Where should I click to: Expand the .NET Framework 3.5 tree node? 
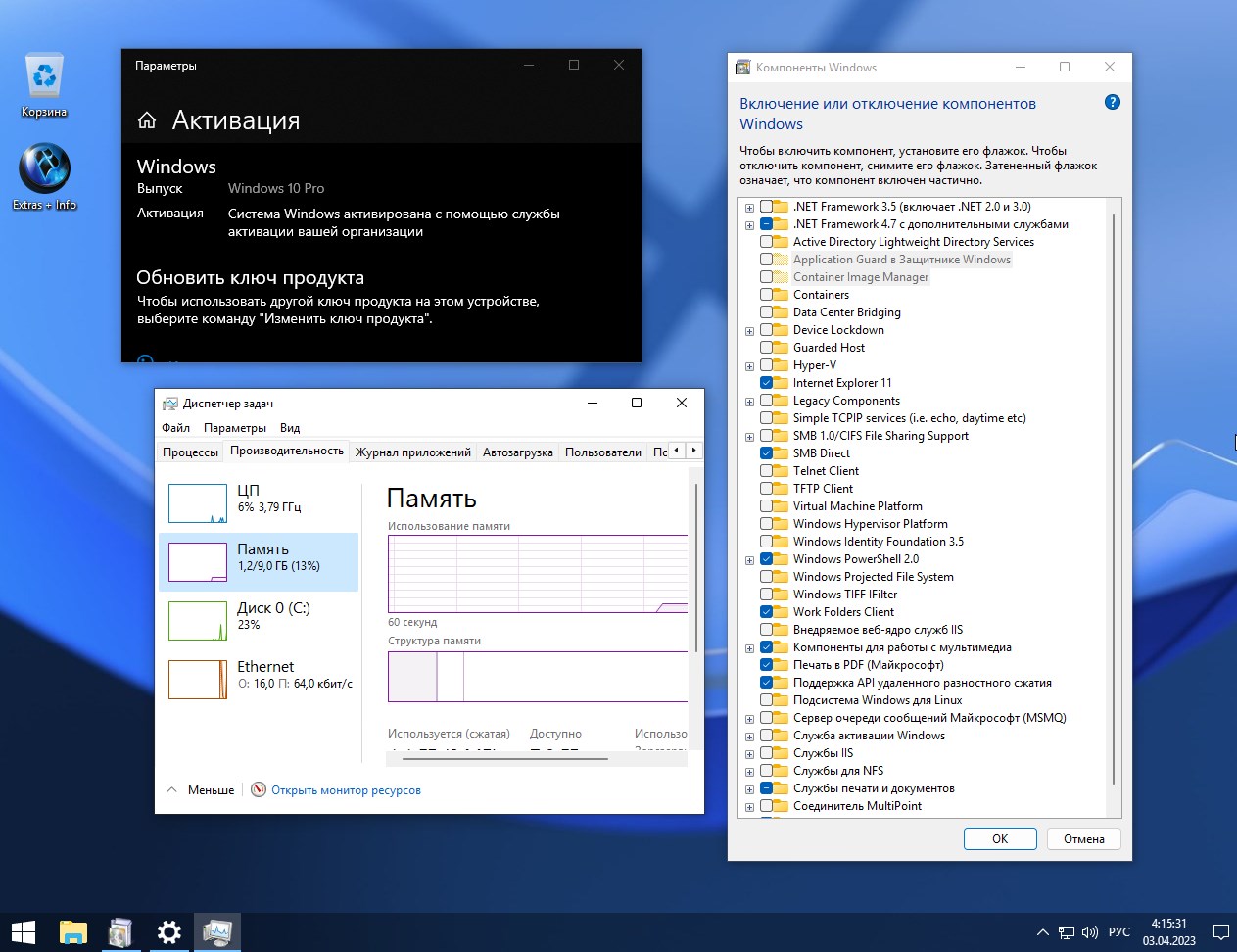point(749,208)
